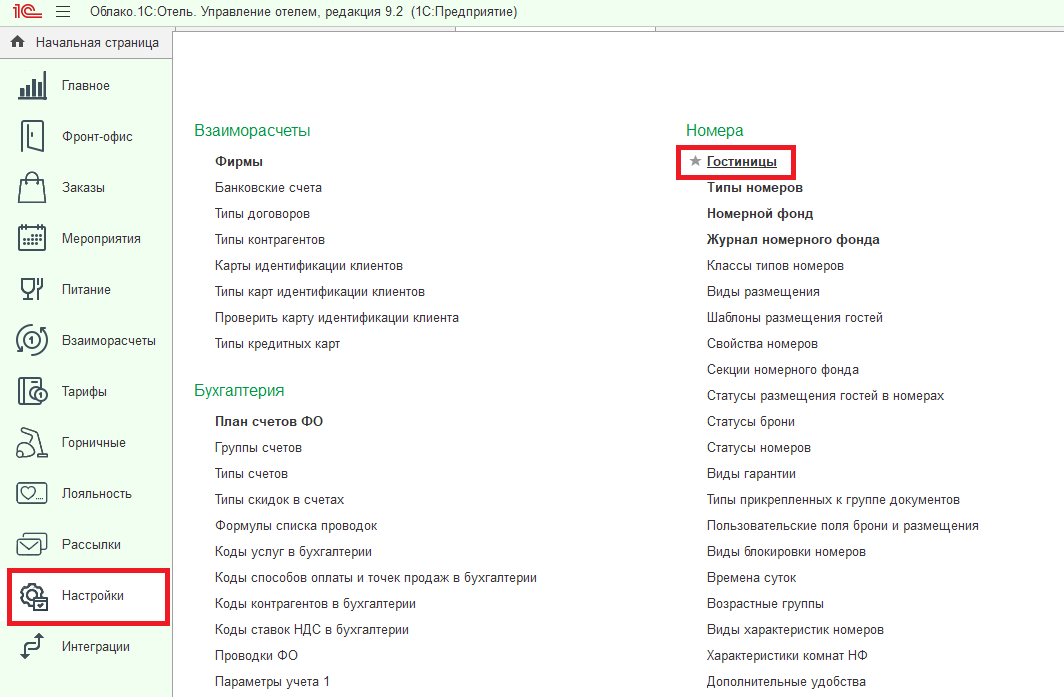
Task: Open Гостиницы link
Action: click(742, 162)
